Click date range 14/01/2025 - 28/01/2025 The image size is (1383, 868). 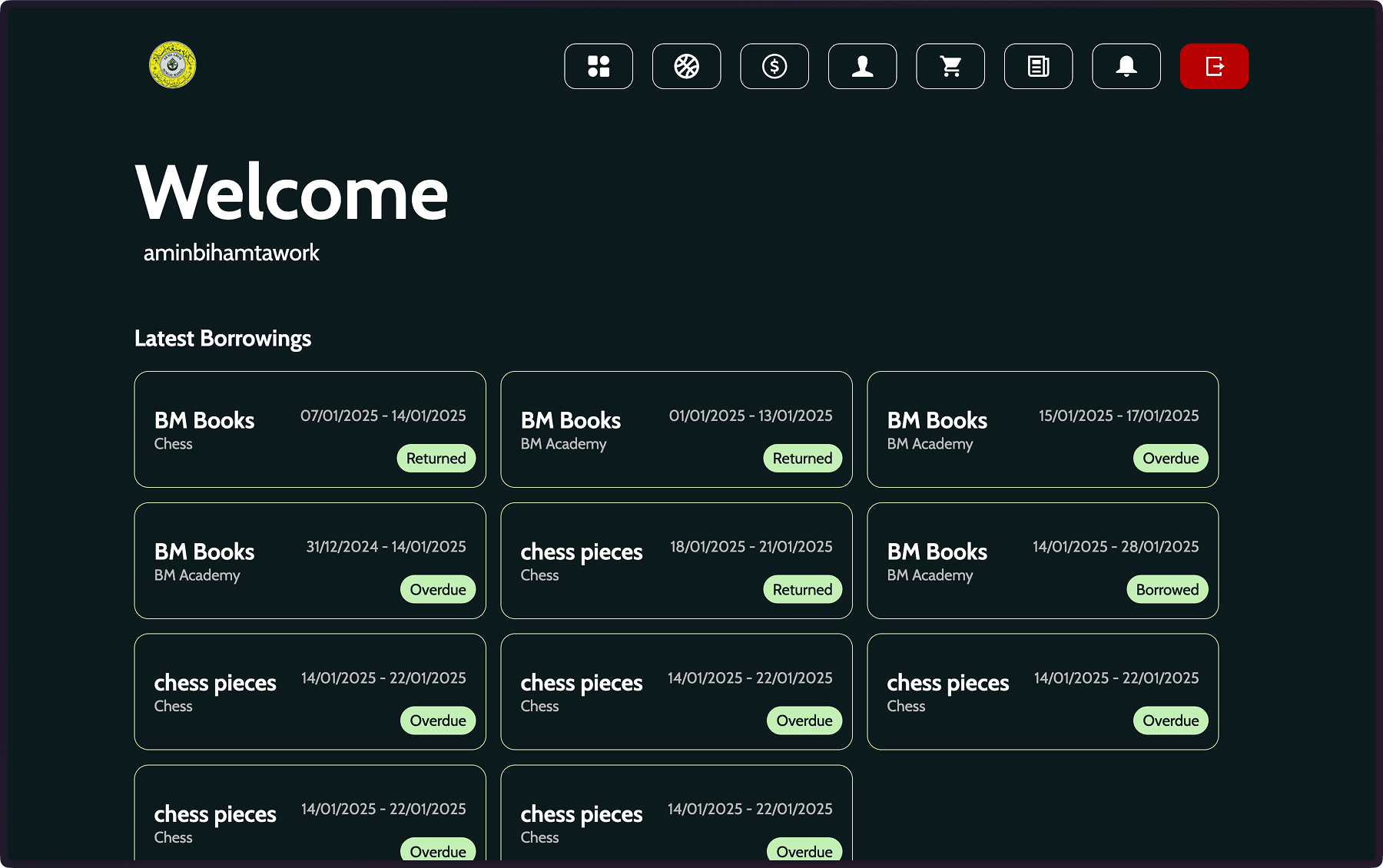(1116, 547)
